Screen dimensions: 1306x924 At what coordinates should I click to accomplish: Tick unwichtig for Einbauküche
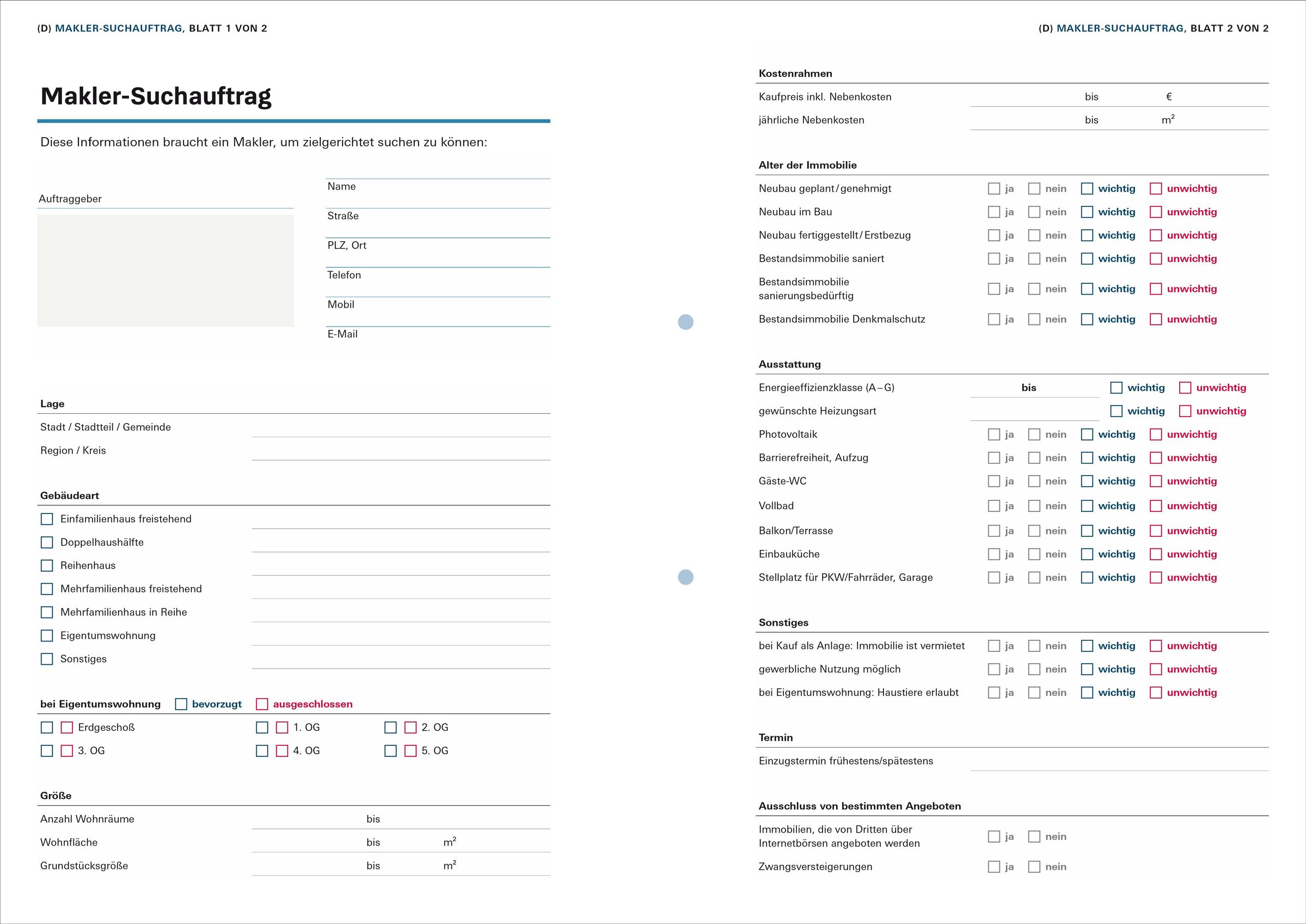[1156, 554]
